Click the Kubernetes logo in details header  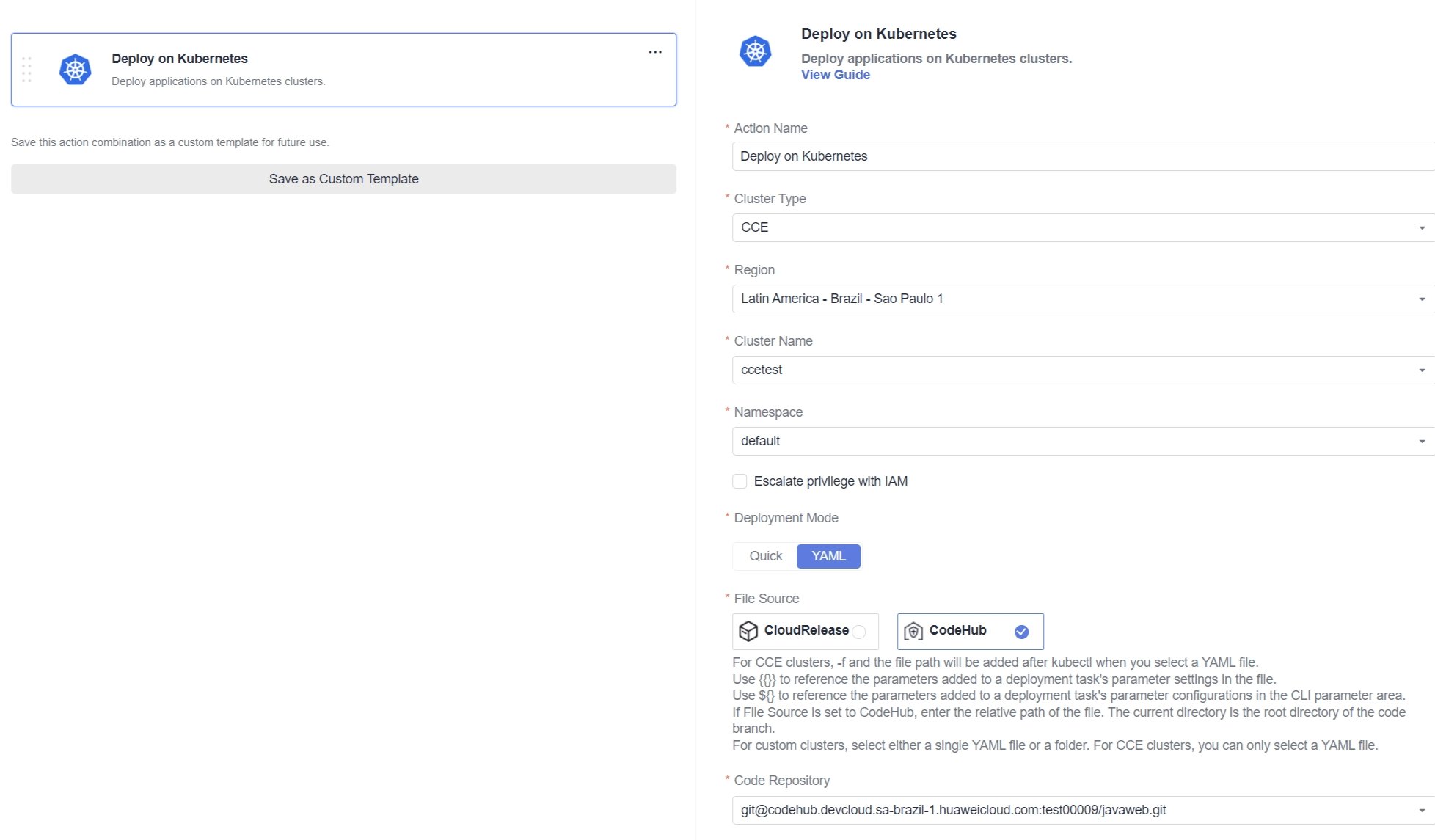click(x=755, y=51)
